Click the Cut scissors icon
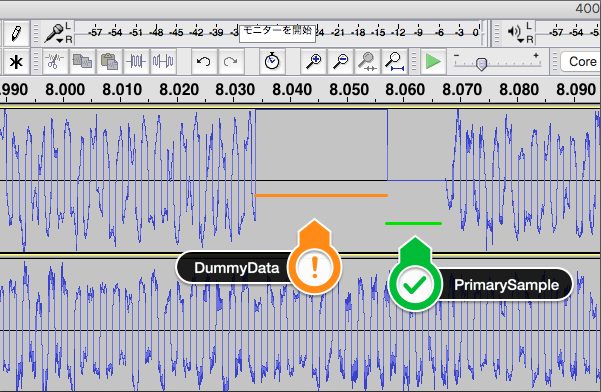Viewport: 601px width, 392px height. [x=55, y=61]
